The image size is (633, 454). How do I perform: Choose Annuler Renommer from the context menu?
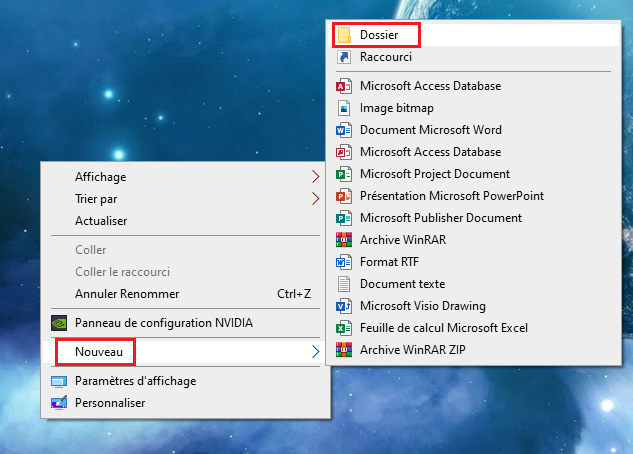[187, 294]
